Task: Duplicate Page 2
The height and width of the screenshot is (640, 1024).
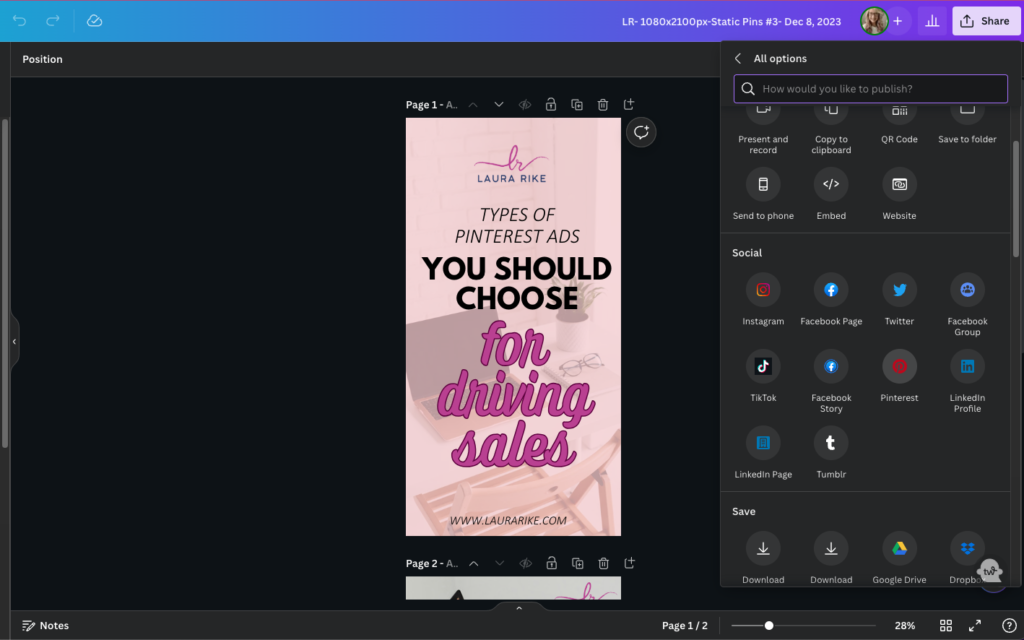Action: point(577,563)
